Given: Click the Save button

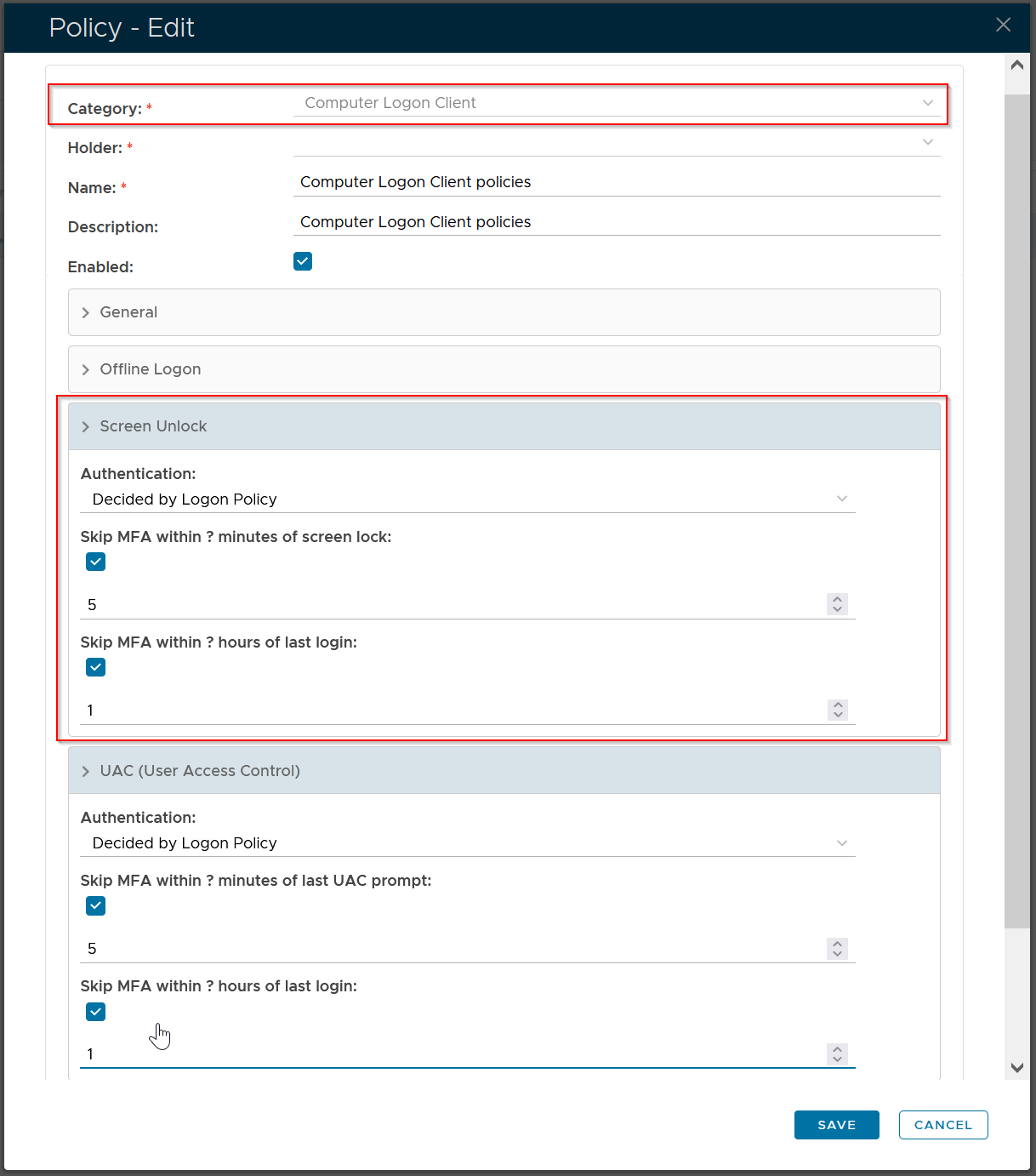Looking at the screenshot, I should tap(836, 1125).
